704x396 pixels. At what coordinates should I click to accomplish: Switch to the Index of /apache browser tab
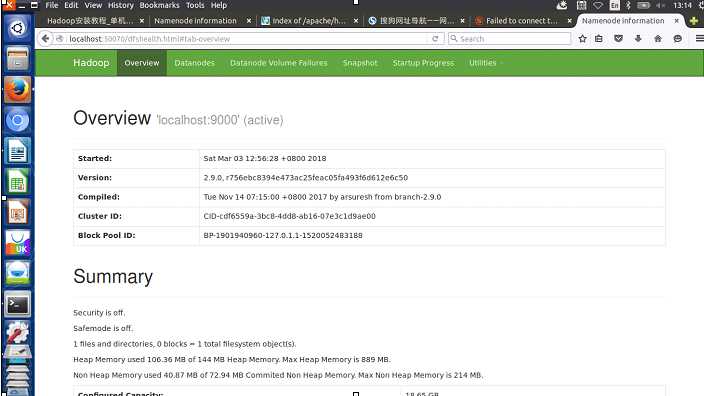[x=309, y=21]
